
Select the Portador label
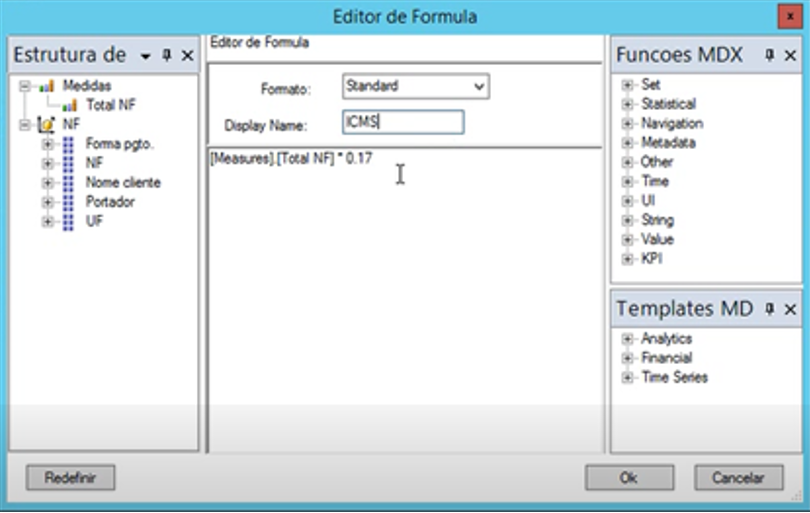(x=110, y=202)
